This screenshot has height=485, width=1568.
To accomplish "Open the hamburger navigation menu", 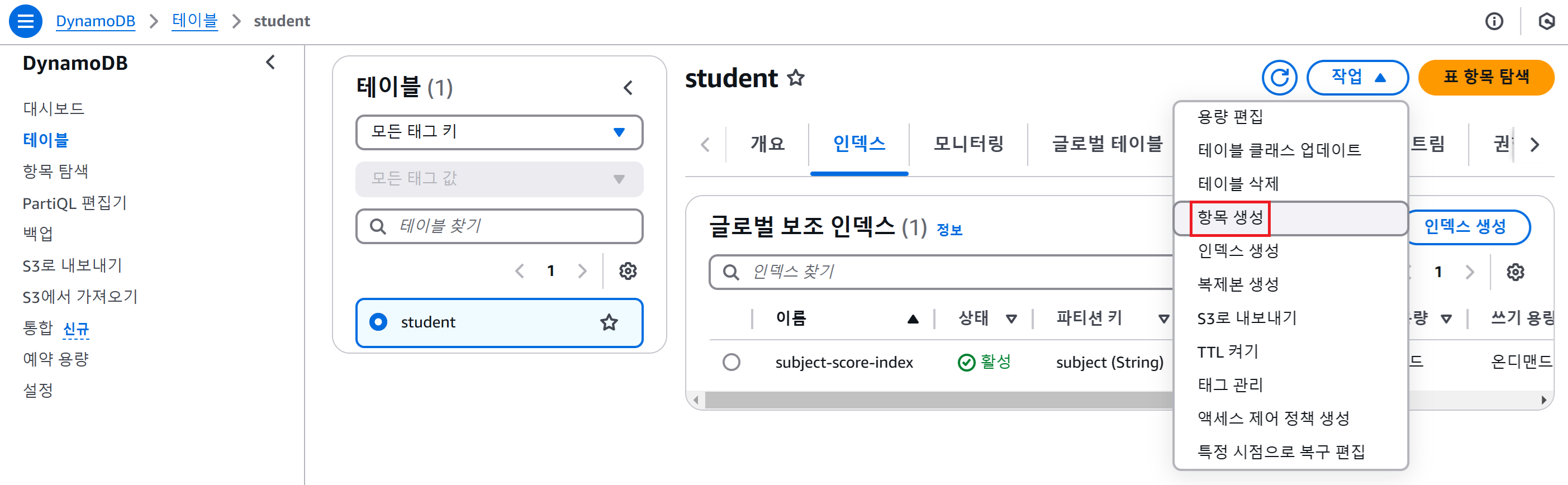I will point(26,21).
